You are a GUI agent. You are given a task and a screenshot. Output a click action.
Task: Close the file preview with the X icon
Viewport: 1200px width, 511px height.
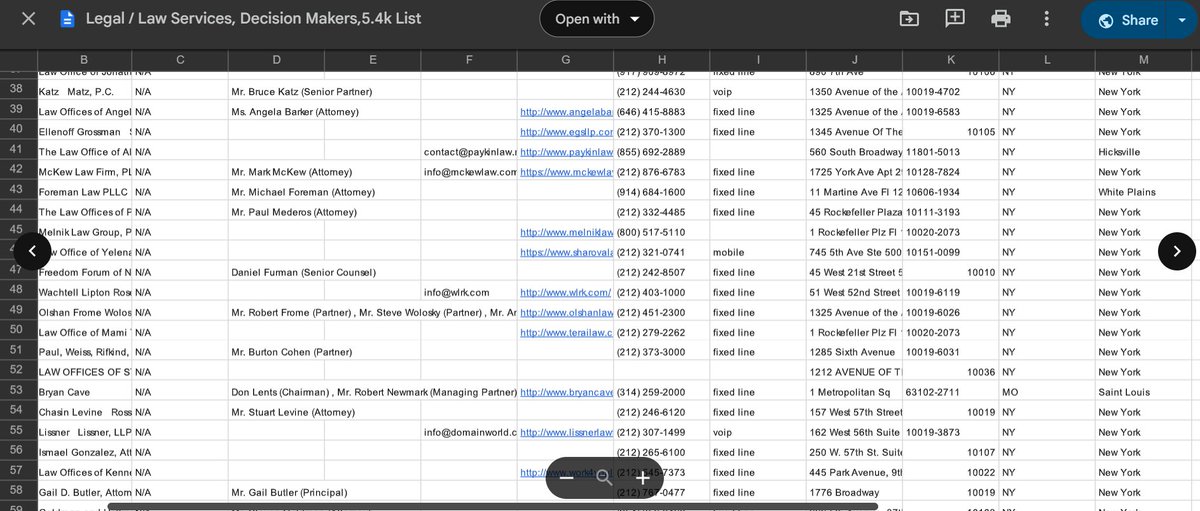point(29,19)
